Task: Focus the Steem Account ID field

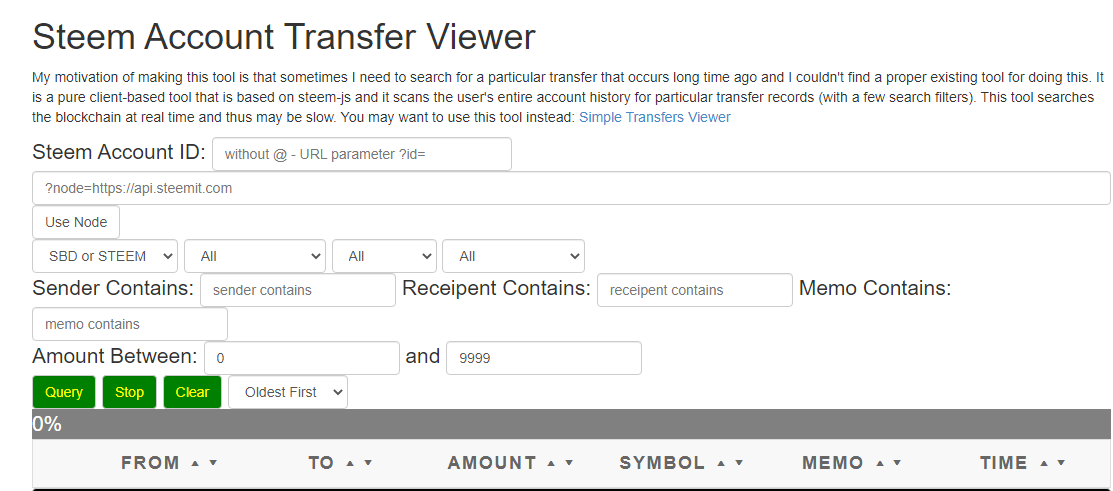Action: (361, 154)
